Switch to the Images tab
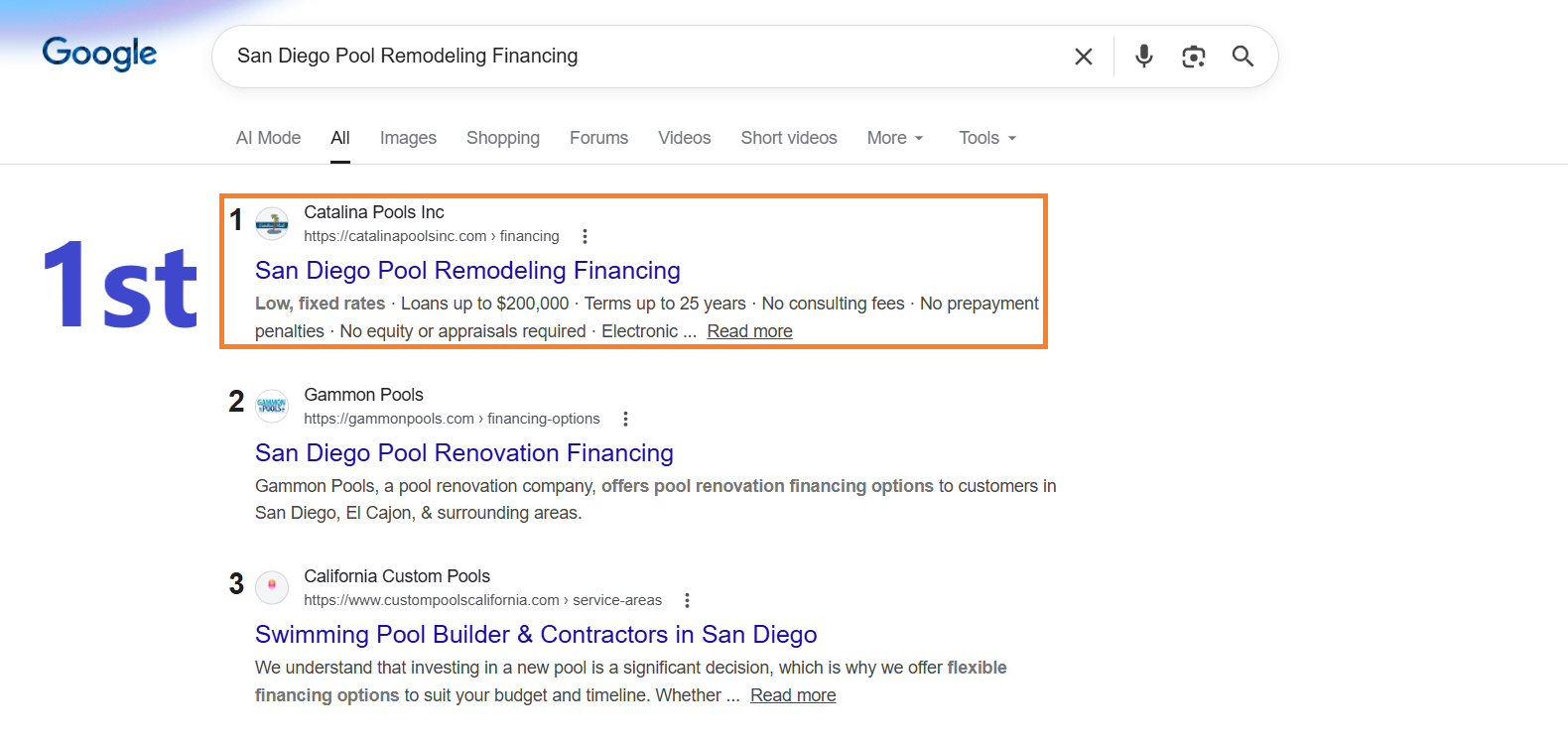 pos(408,138)
